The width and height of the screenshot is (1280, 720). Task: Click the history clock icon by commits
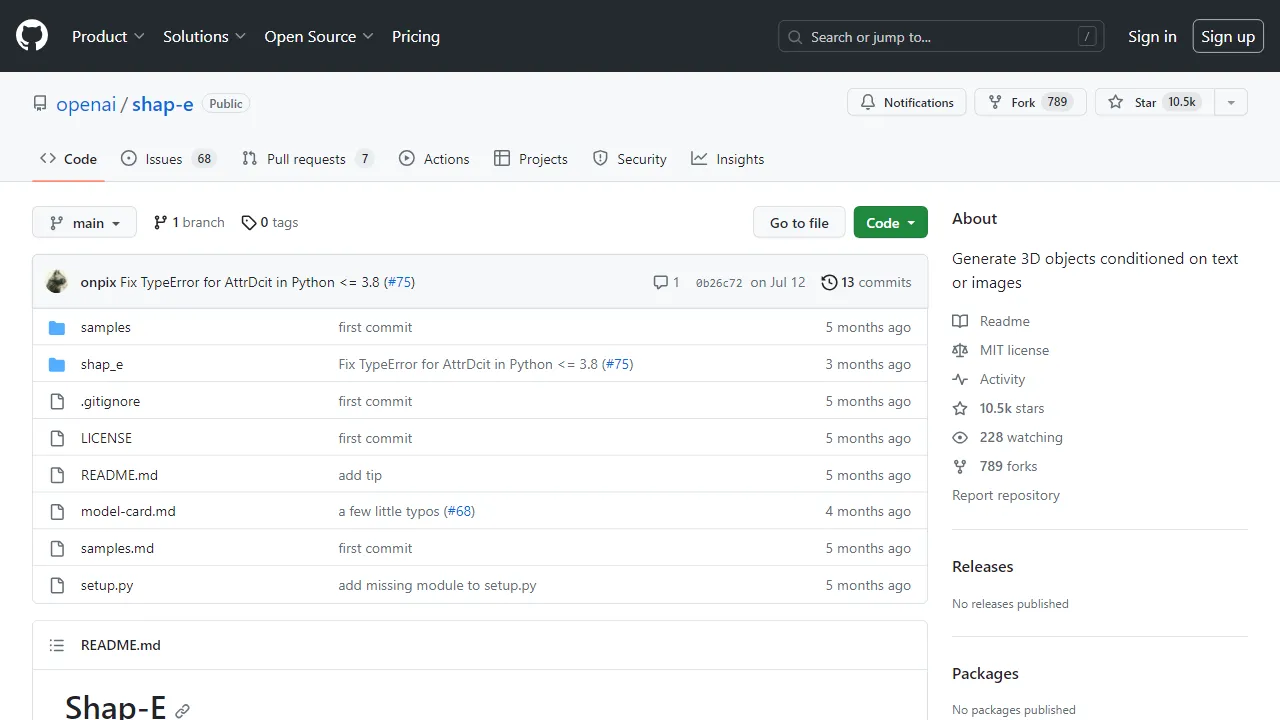click(829, 282)
